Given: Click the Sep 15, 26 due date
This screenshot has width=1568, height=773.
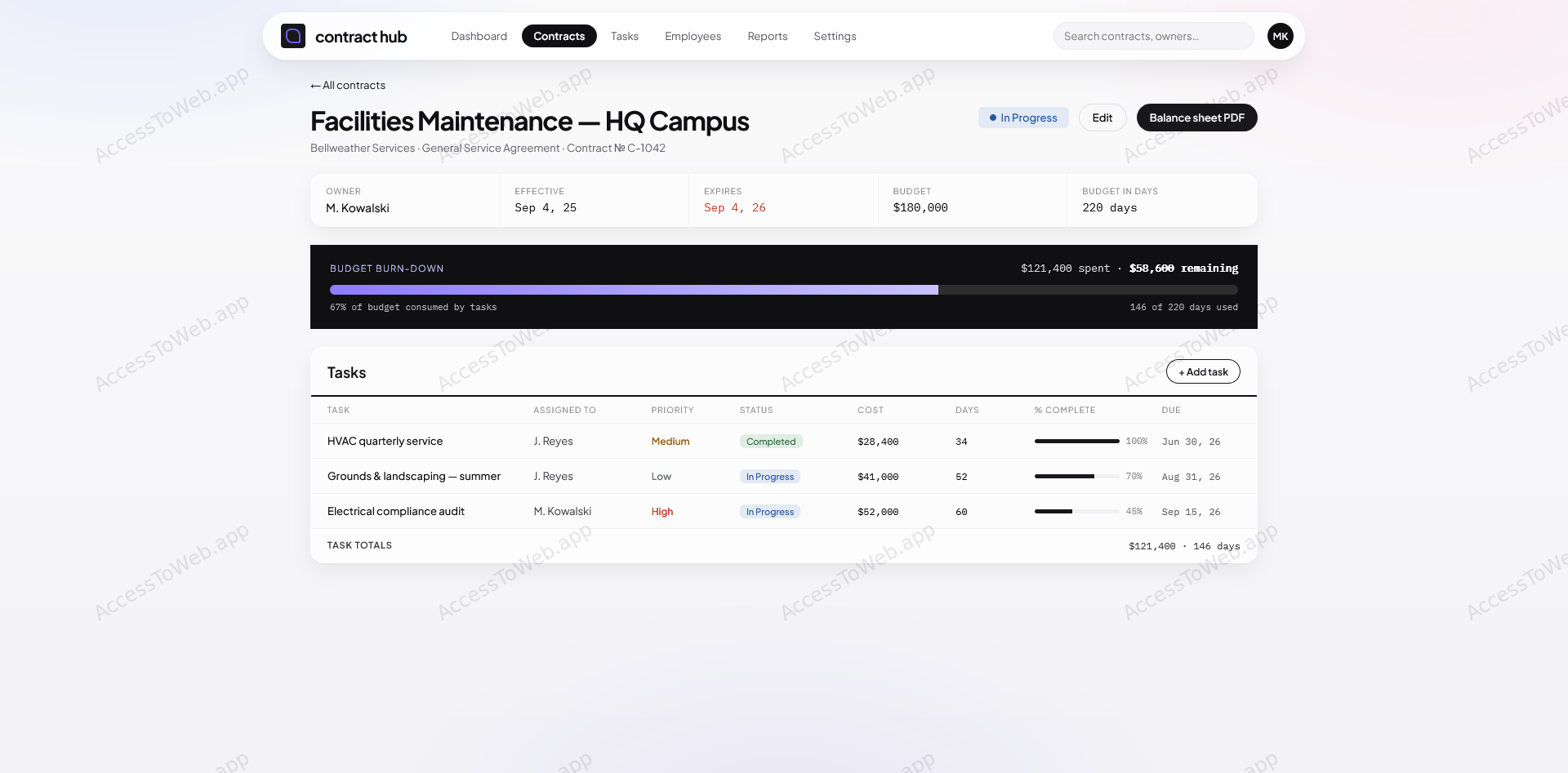Looking at the screenshot, I should pyautogui.click(x=1192, y=512).
